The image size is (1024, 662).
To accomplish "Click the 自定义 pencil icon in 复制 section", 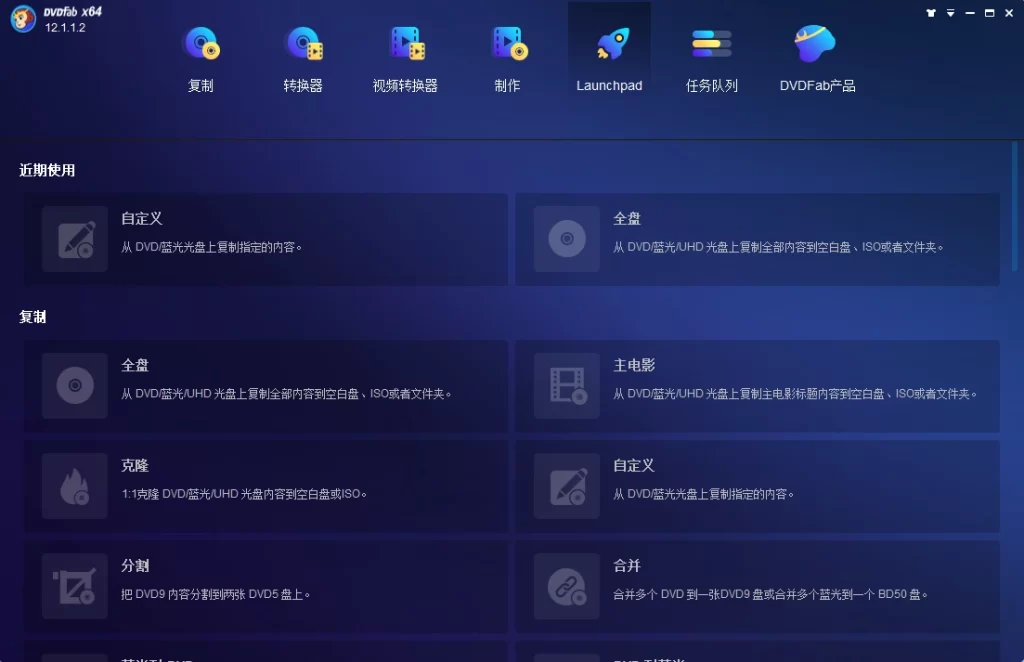I will click(567, 486).
